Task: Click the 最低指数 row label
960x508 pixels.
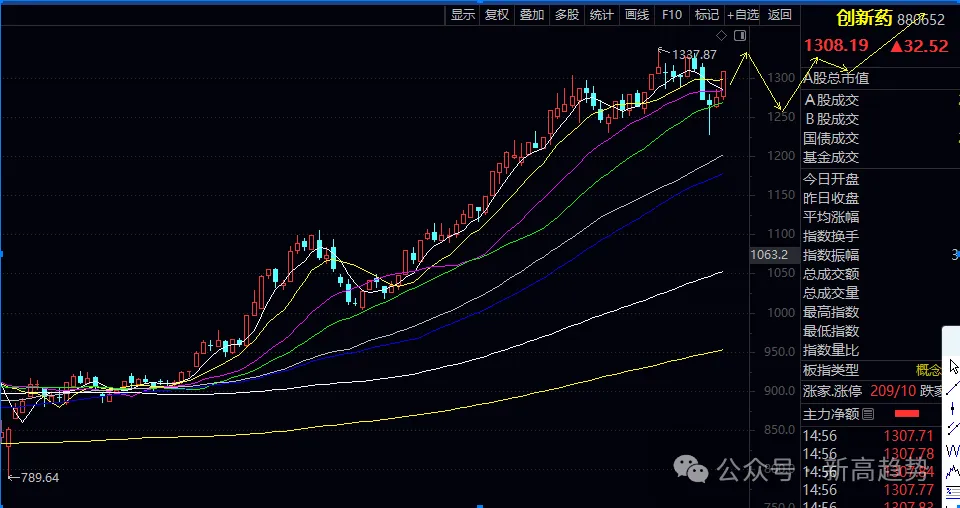Action: 831,331
